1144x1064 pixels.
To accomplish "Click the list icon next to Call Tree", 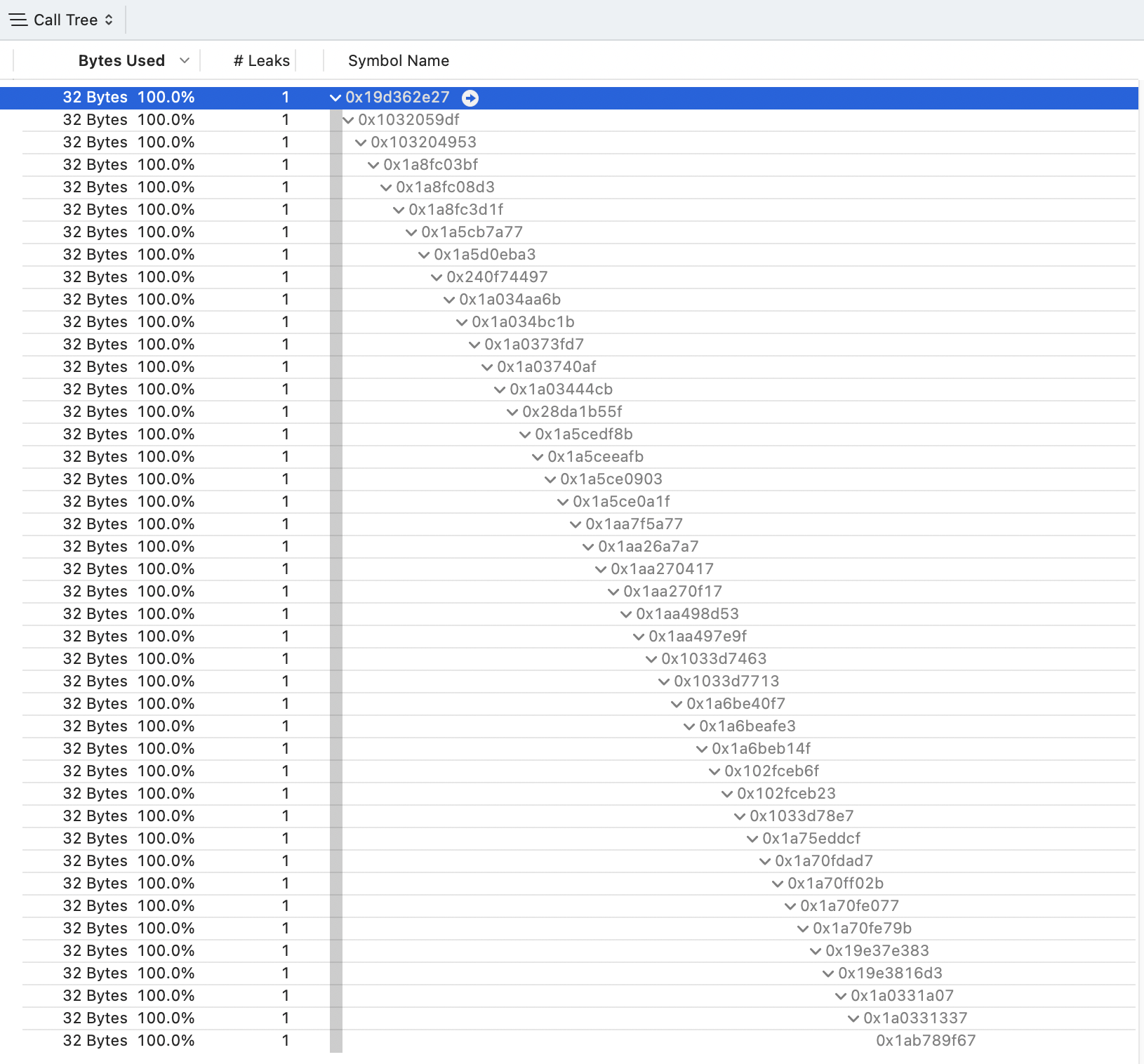I will [x=18, y=20].
